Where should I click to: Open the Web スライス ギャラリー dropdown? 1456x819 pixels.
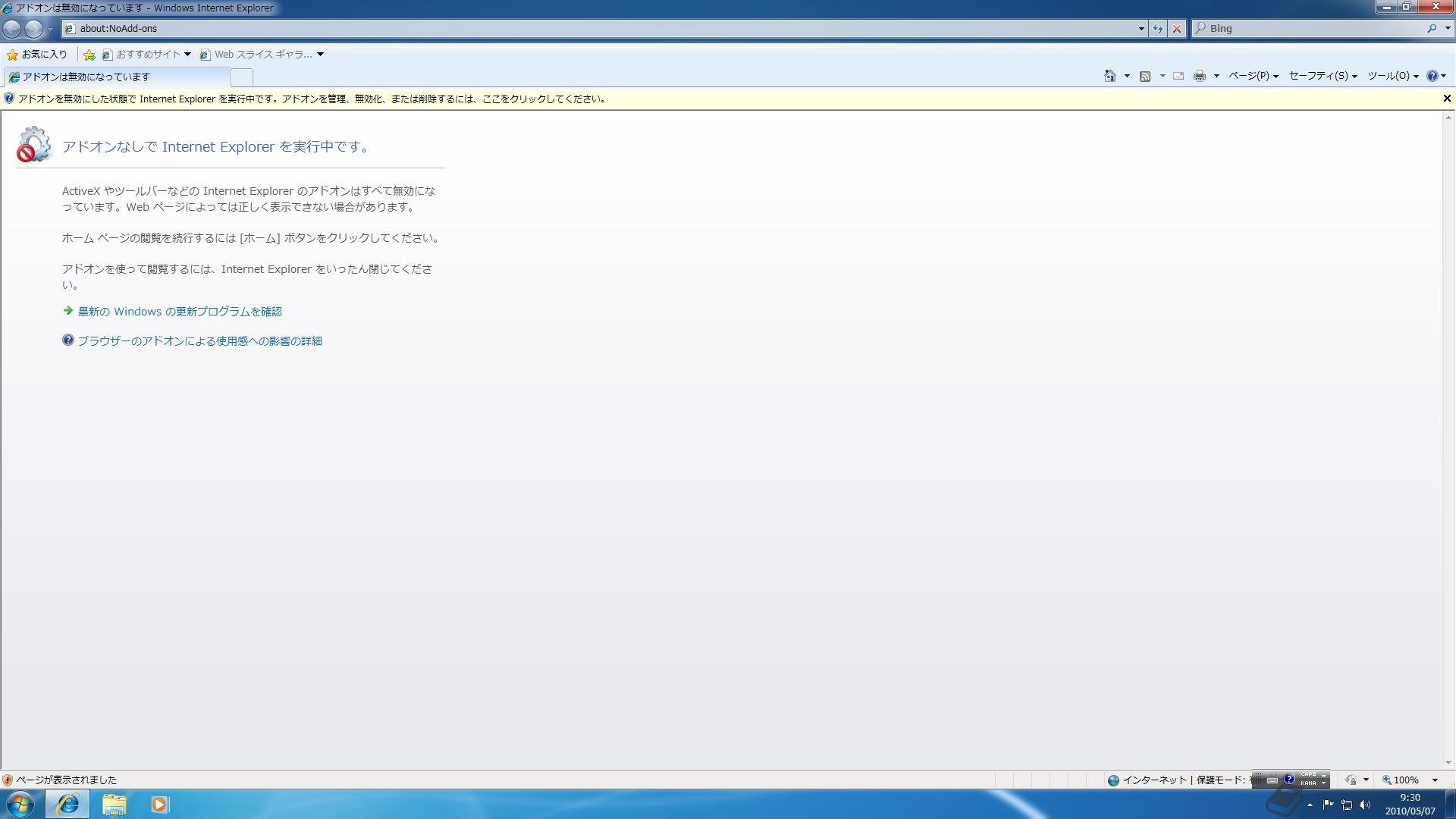(x=262, y=55)
